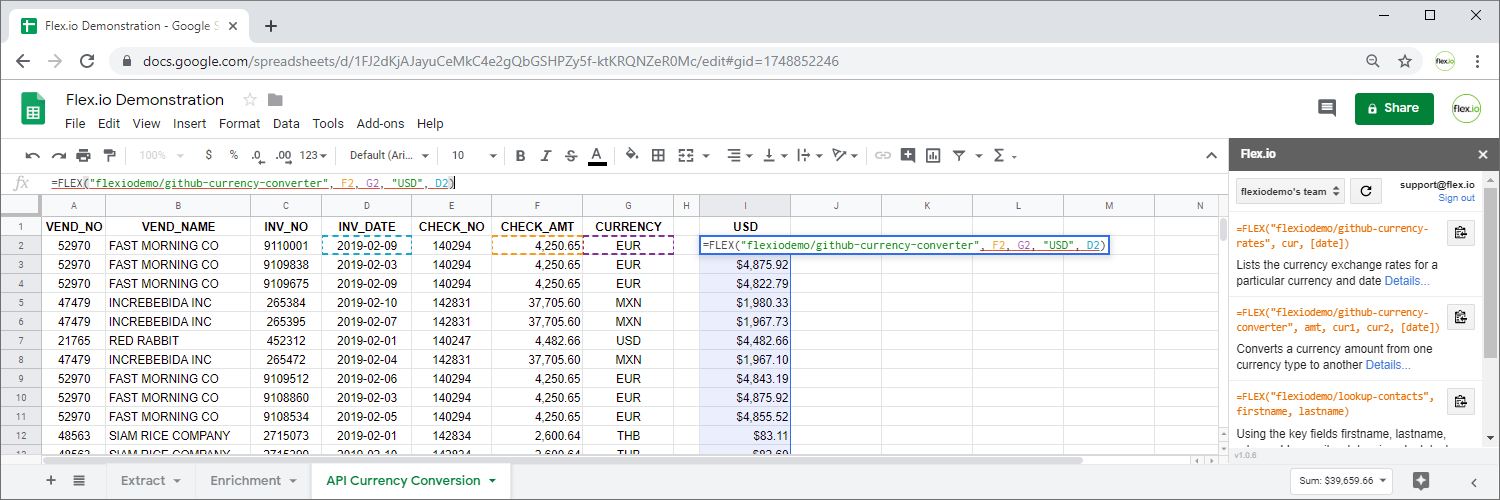Image resolution: width=1500 pixels, height=500 pixels.
Task: Open the fill color bucket
Action: (x=632, y=155)
